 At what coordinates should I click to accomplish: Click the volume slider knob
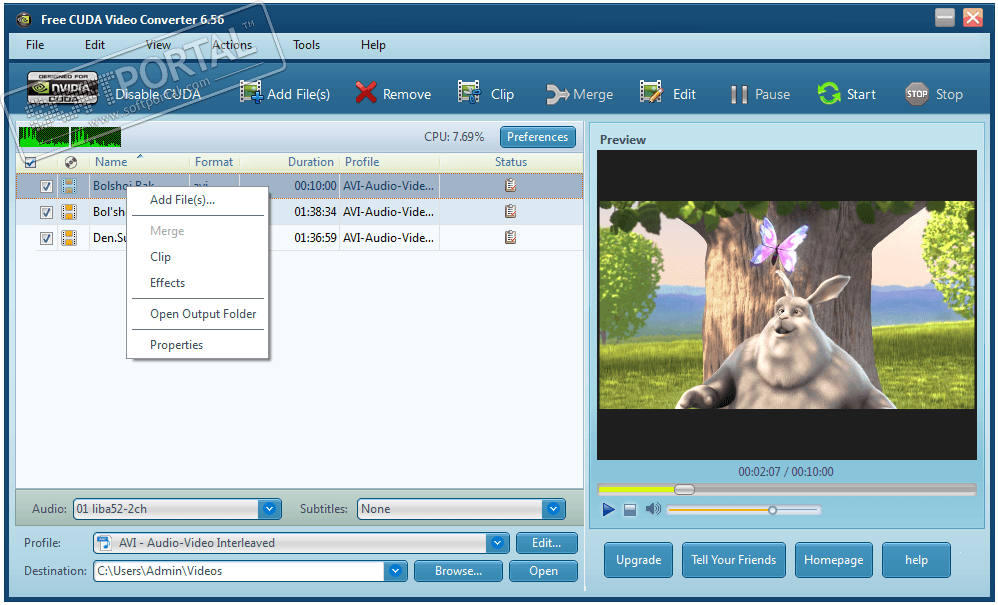773,510
